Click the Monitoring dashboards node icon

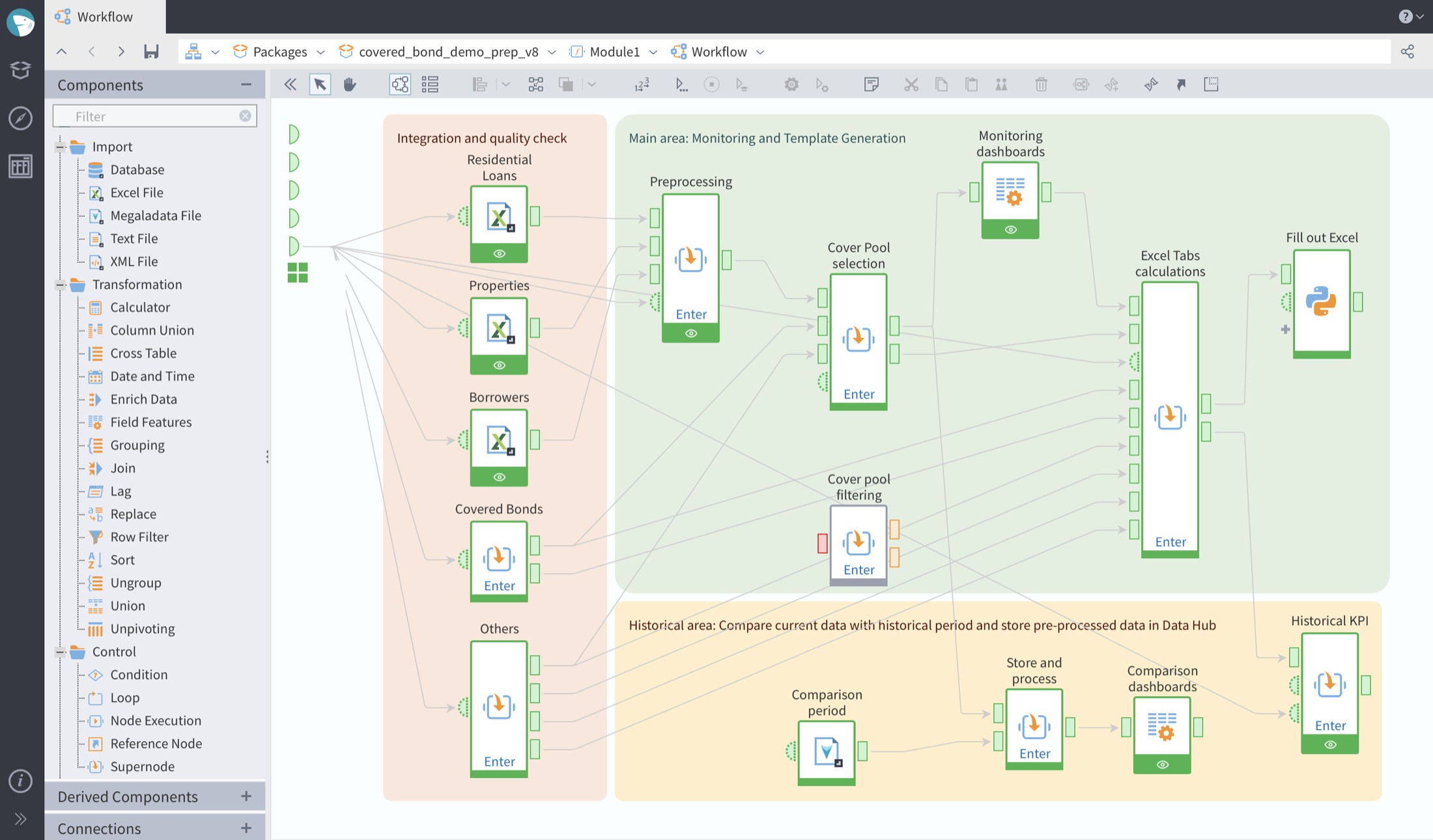tap(1010, 191)
